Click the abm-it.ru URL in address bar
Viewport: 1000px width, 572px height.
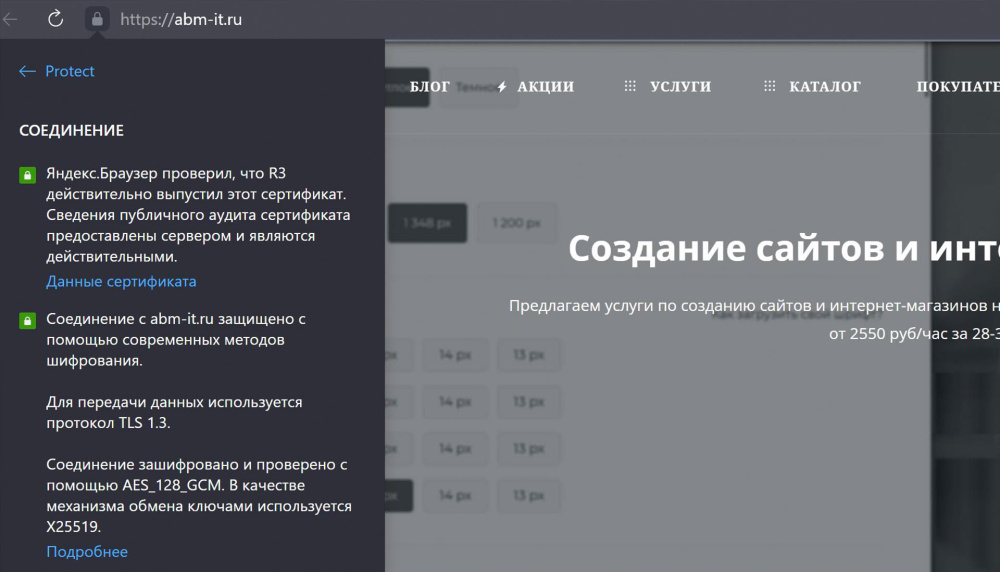click(181, 18)
